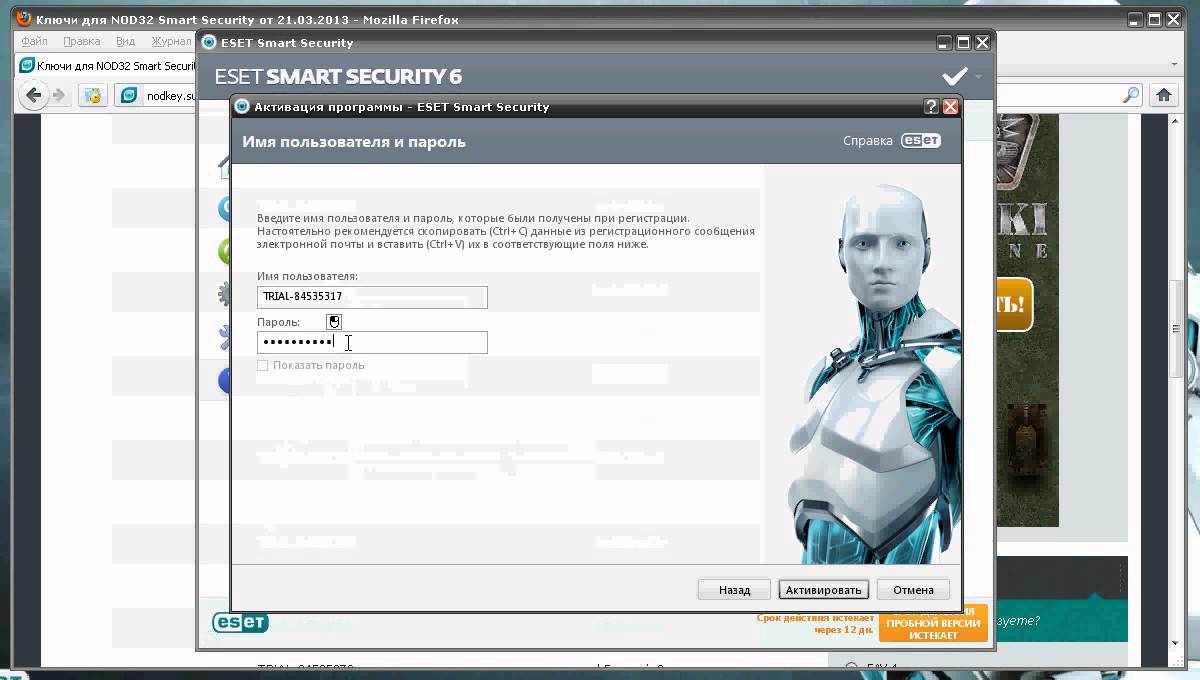The width and height of the screenshot is (1200, 680).
Task: Click the ESET SMART SECURITY 6 heading
Action: pyautogui.click(x=338, y=77)
